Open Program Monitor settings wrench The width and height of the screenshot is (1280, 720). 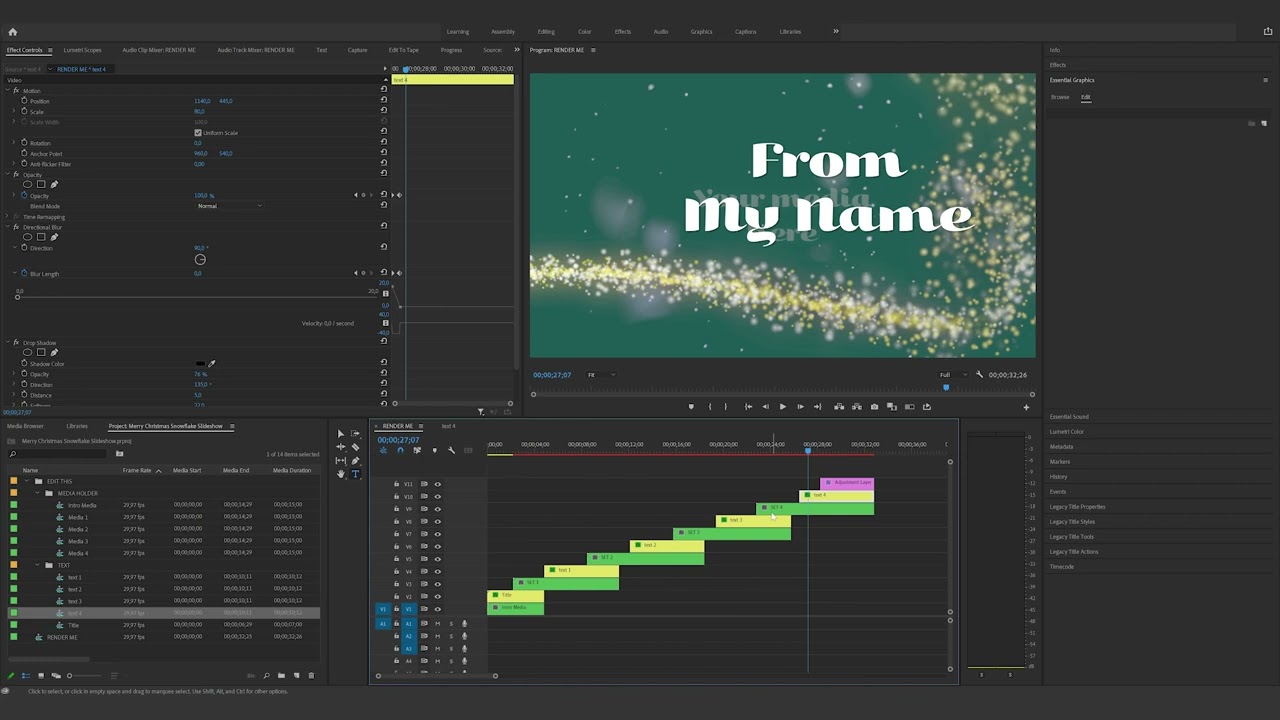click(979, 375)
